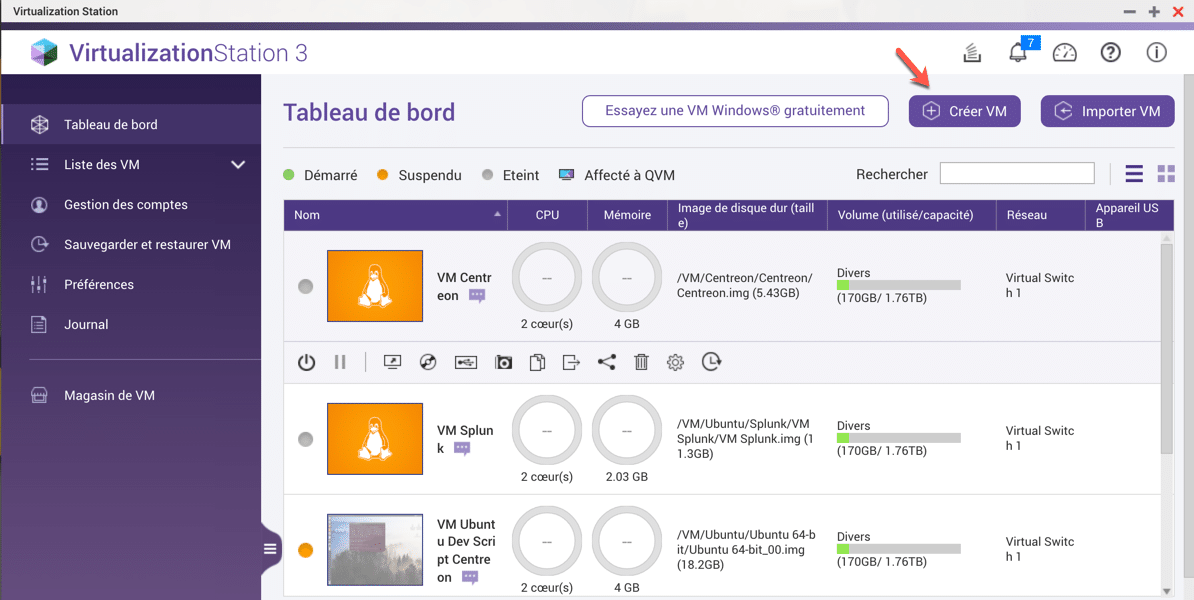Image resolution: width=1194 pixels, height=600 pixels.
Task: Click /VM/Centreon/Centreon.img disk path
Action: pyautogui.click(x=745, y=285)
